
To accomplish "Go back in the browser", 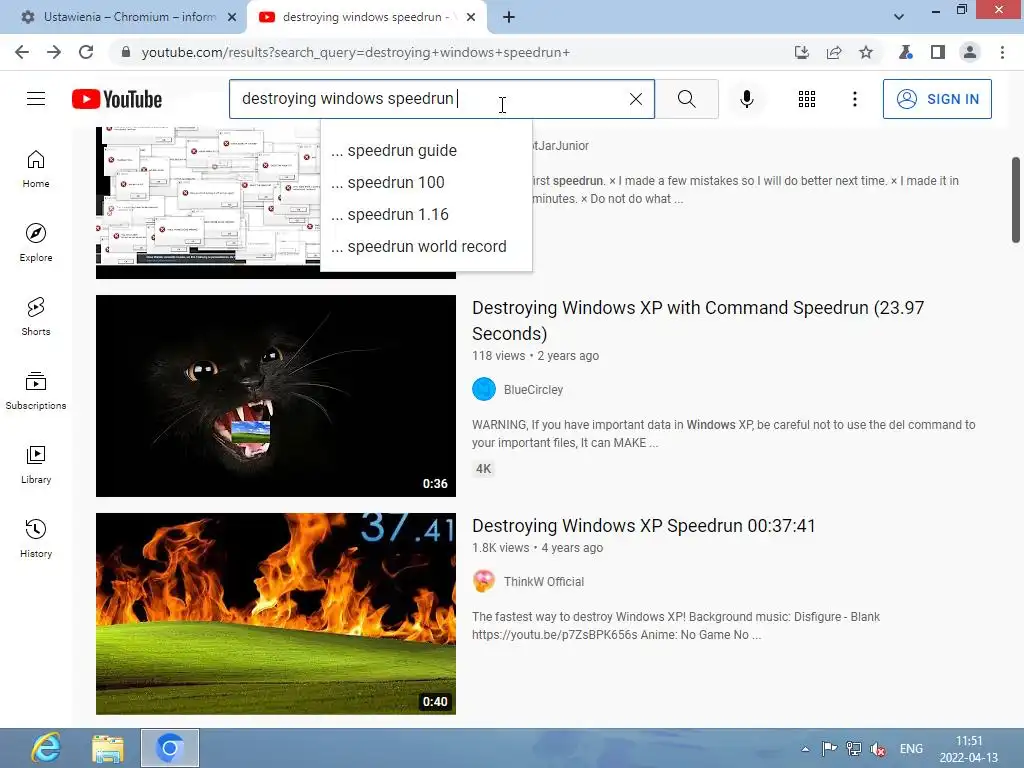I will point(22,52).
